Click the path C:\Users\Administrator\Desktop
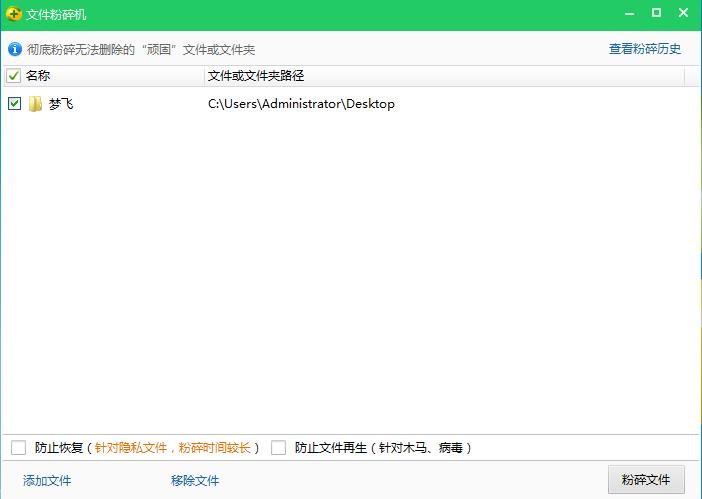This screenshot has width=702, height=499. (301, 104)
